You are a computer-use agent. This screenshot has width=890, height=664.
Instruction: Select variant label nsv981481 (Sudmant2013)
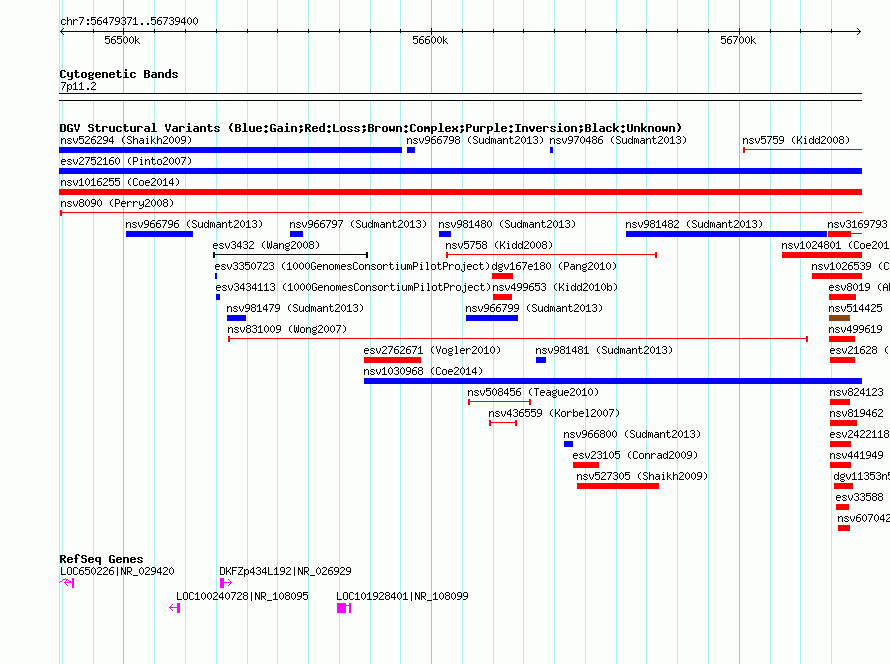click(604, 350)
